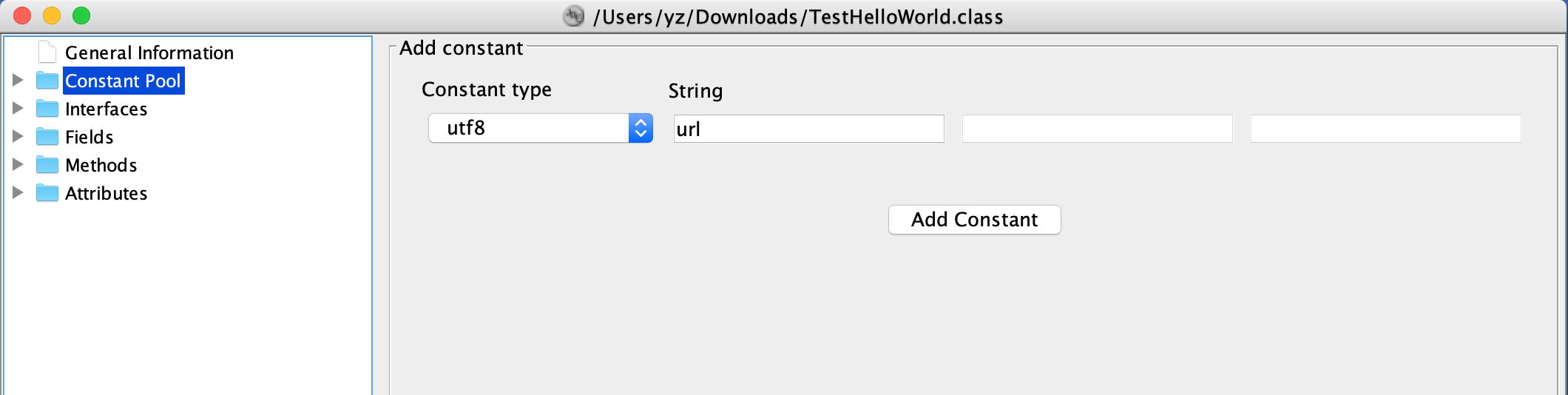Open the Constant type utf8 dropdown

541,128
